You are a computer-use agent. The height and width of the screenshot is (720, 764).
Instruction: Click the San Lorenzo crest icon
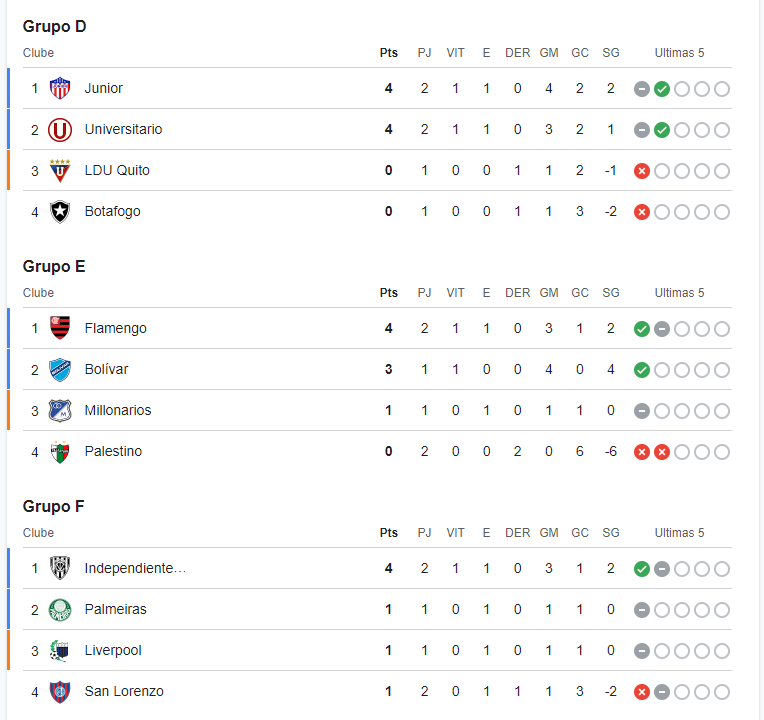[x=60, y=691]
